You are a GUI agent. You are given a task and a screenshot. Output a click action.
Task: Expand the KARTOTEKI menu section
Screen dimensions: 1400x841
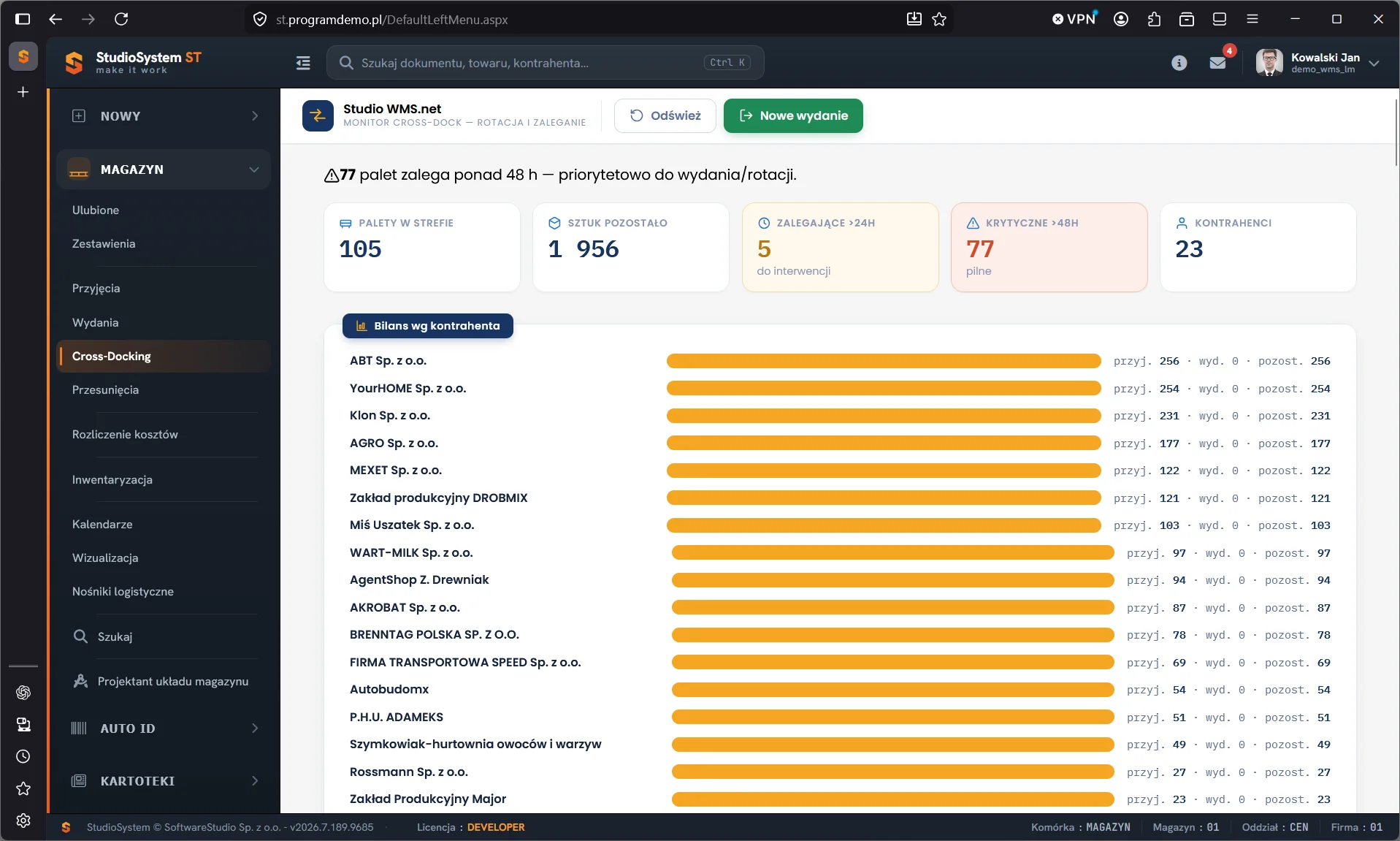click(x=163, y=781)
